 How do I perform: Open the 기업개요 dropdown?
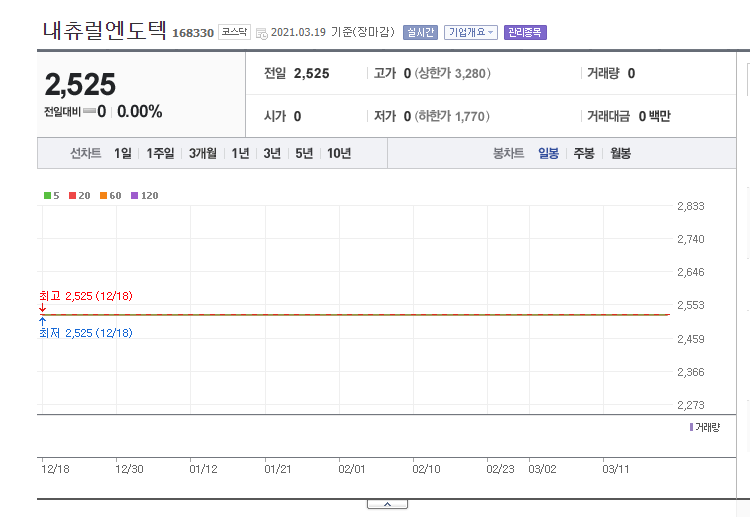coord(471,33)
